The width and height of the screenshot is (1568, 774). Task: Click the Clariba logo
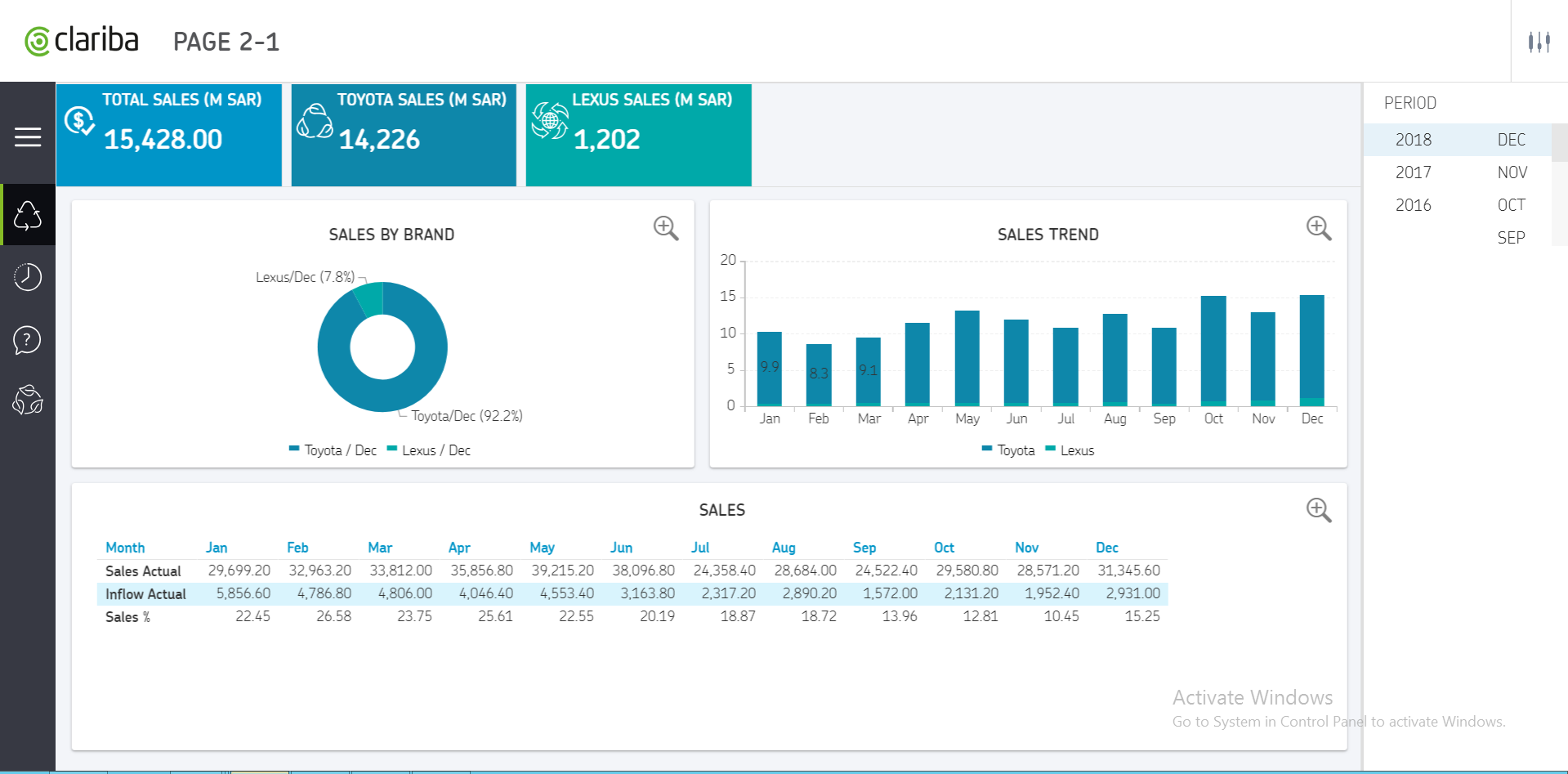pyautogui.click(x=82, y=40)
